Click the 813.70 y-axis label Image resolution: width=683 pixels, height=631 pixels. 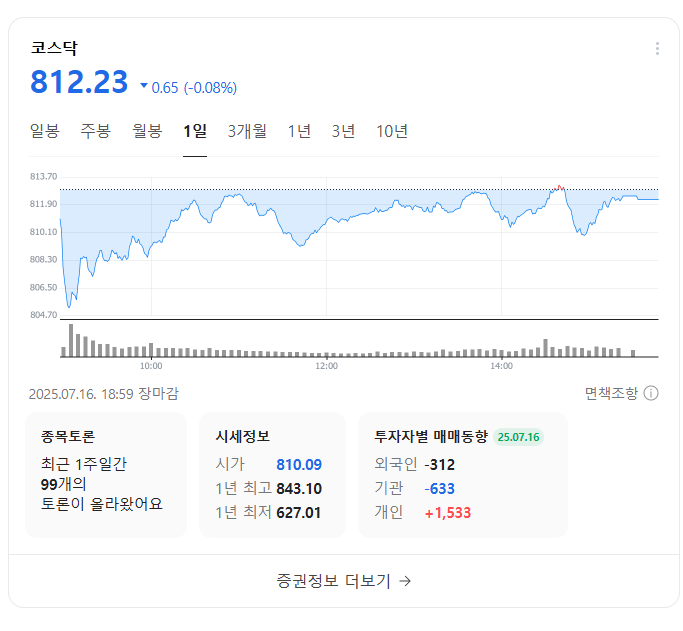pyautogui.click(x=43, y=176)
